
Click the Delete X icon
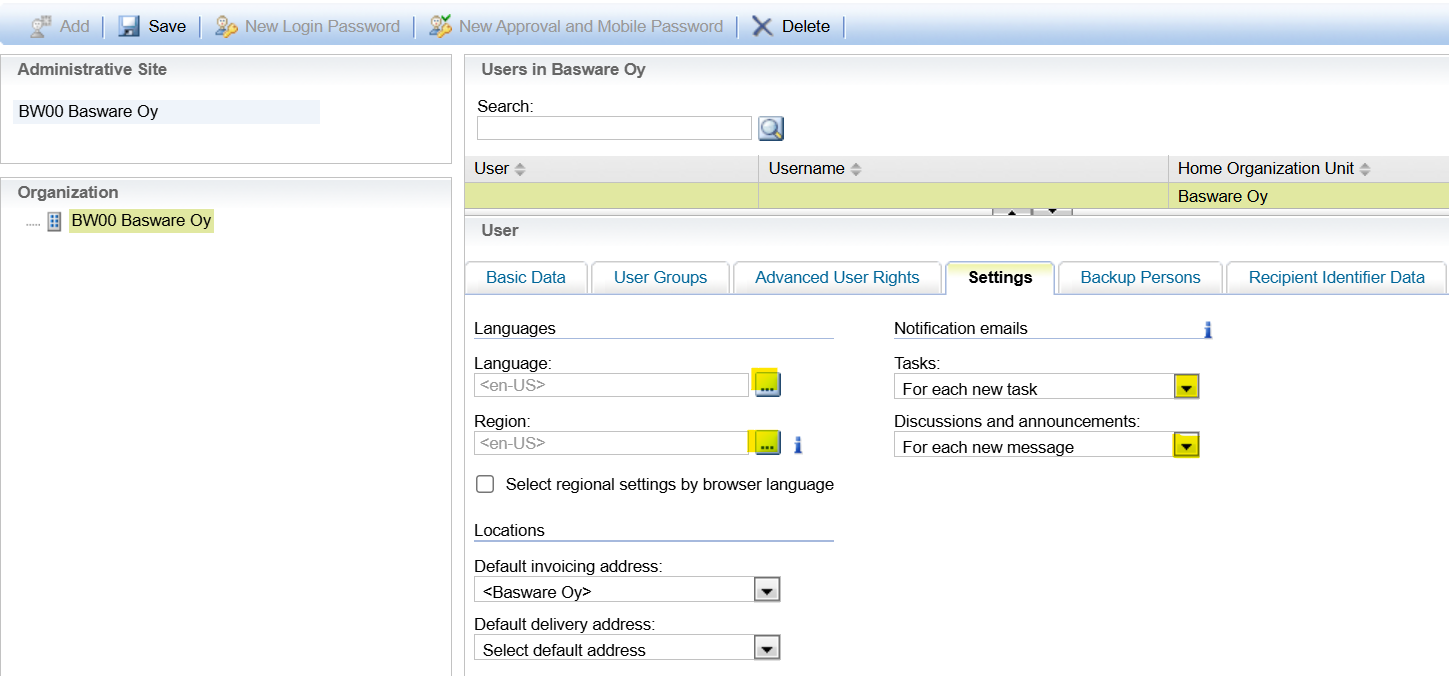pyautogui.click(x=762, y=26)
